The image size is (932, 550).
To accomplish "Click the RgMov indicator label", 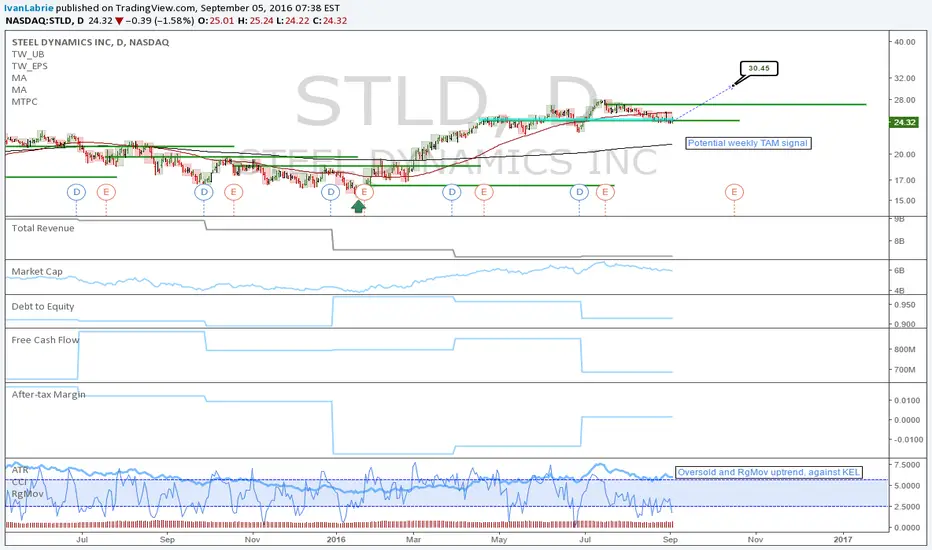I will [27, 494].
